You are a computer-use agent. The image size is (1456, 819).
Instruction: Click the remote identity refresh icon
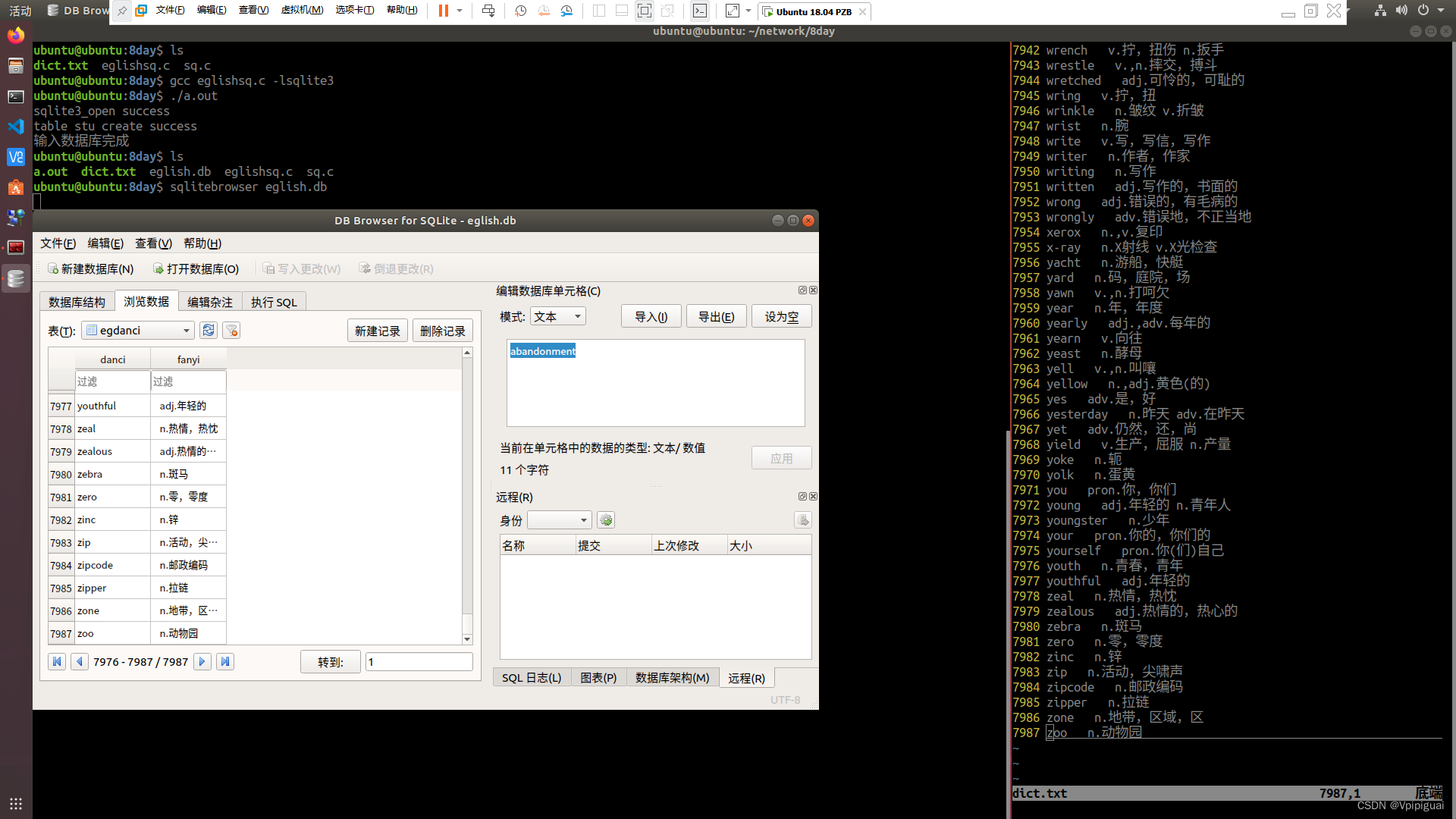606,520
